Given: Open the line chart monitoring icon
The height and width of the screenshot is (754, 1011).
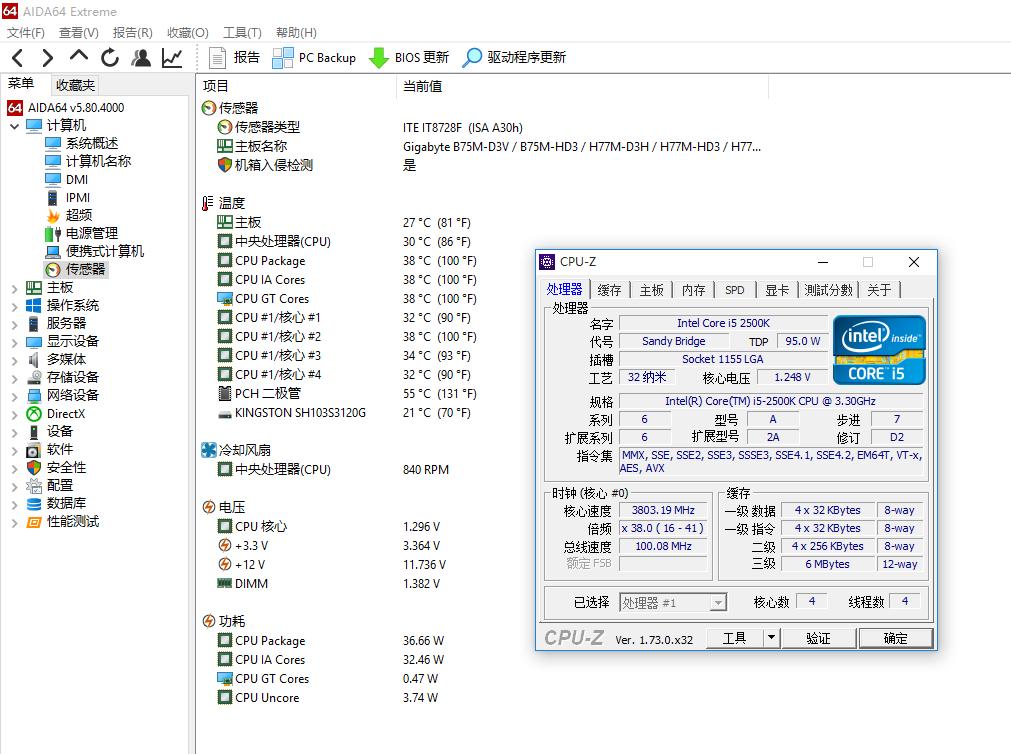Looking at the screenshot, I should pyautogui.click(x=171, y=58).
